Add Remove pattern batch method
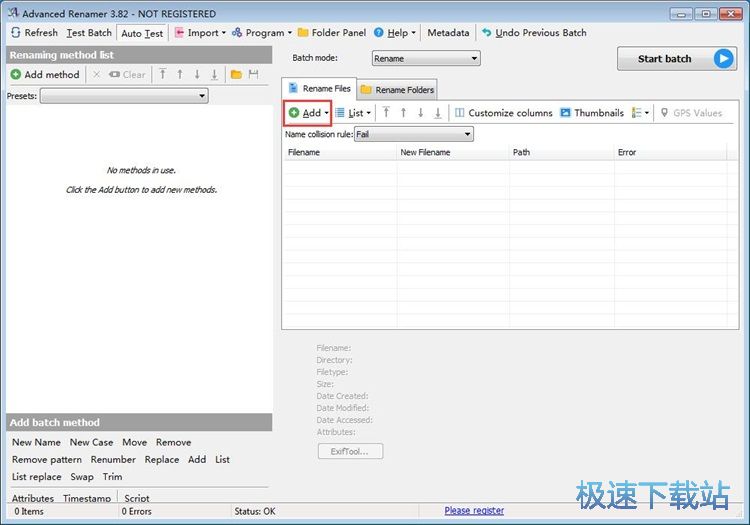This screenshot has width=750, height=525. [x=47, y=459]
